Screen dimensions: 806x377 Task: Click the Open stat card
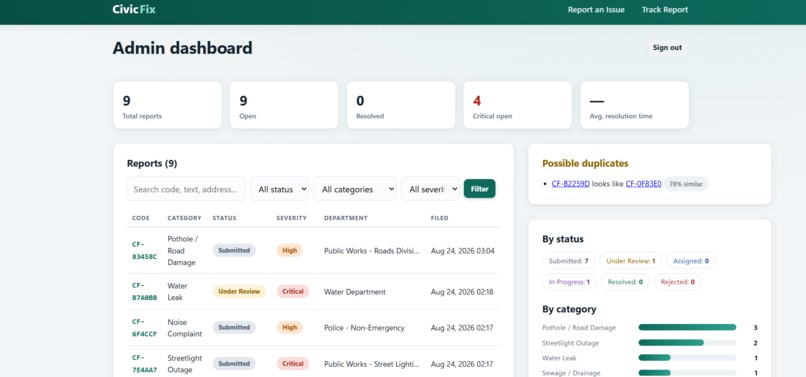(284, 105)
